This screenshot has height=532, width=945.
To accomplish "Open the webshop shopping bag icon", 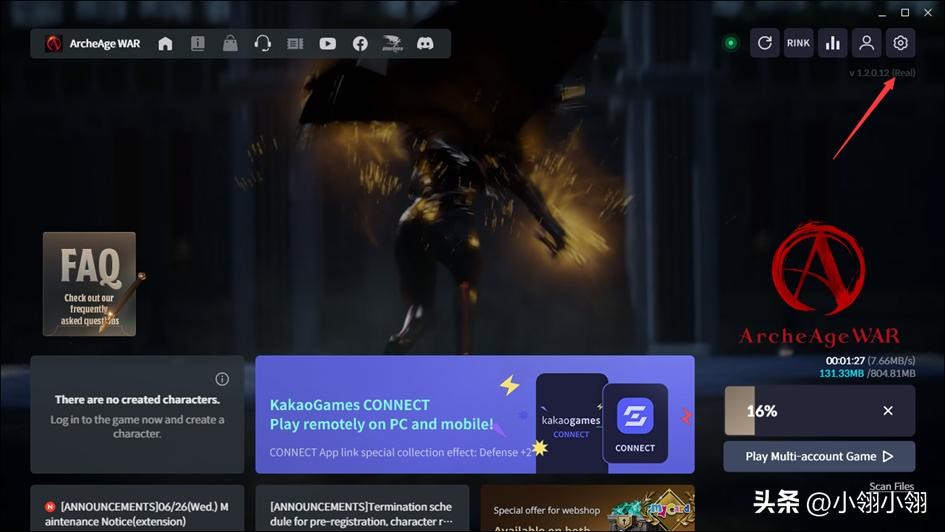I will tap(230, 44).
